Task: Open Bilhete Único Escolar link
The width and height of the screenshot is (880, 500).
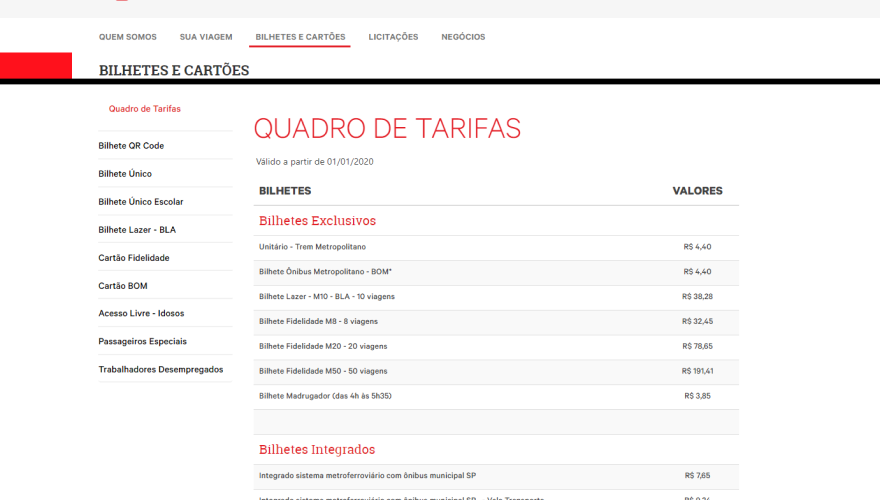Action: [x=141, y=202]
